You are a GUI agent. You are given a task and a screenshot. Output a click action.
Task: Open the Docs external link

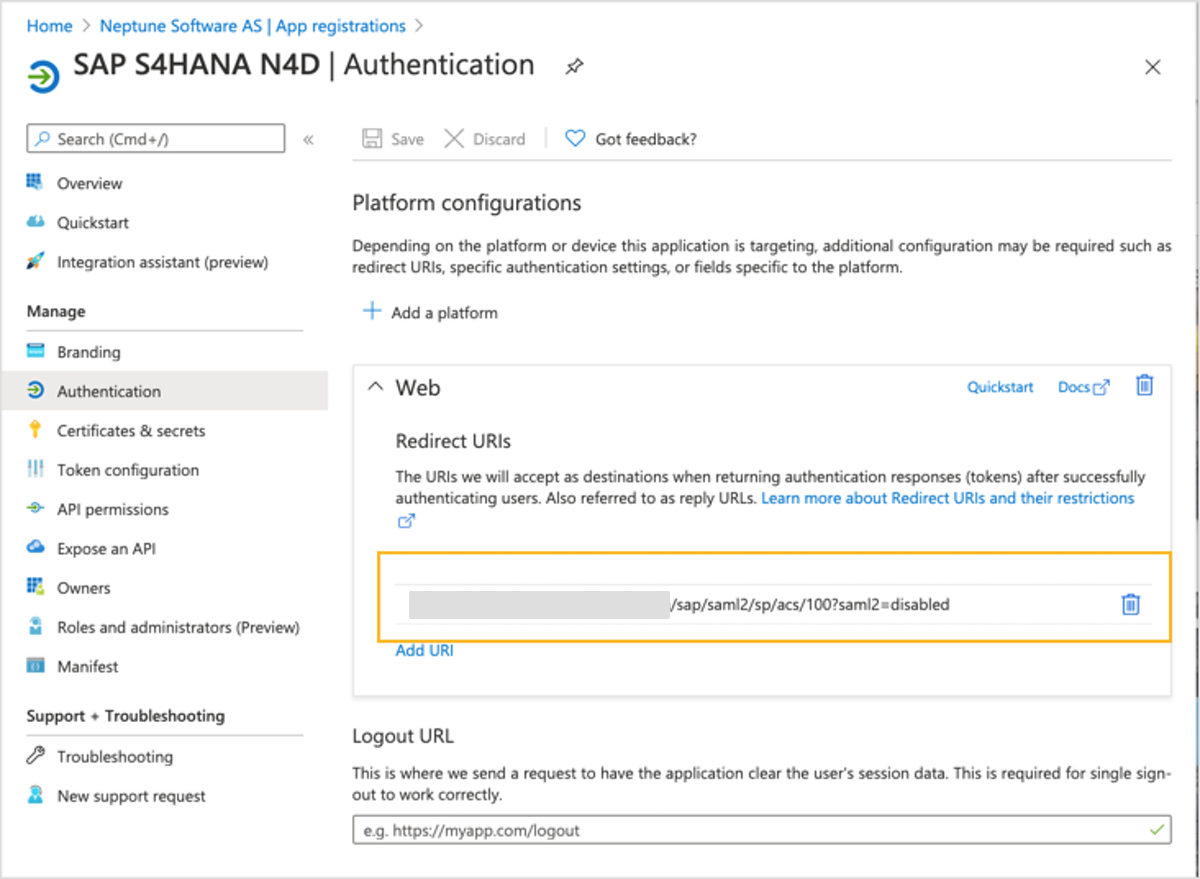pos(1083,387)
